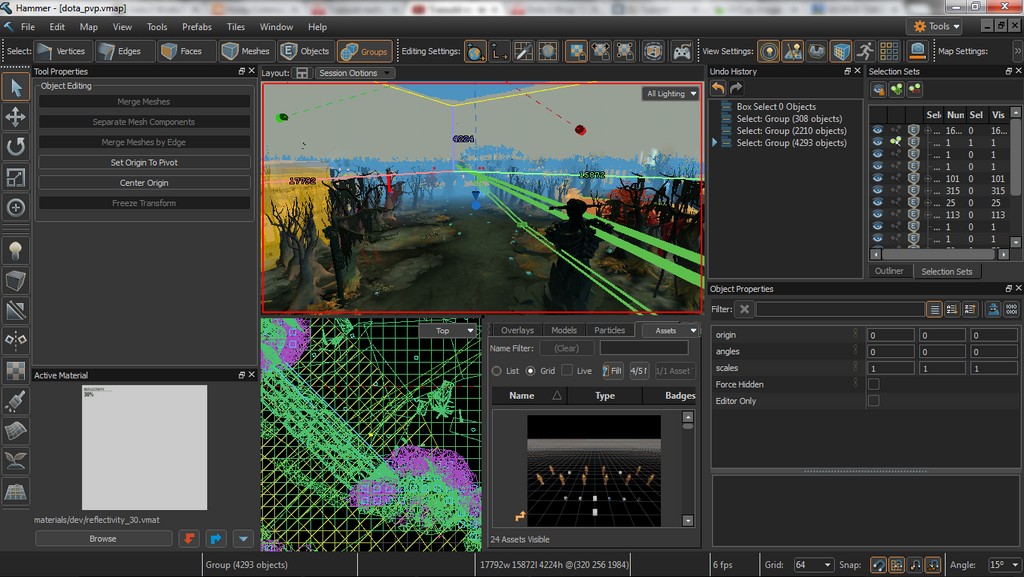Pick the Rotate tool in the left toolbar
The height and width of the screenshot is (577, 1024).
click(x=16, y=147)
